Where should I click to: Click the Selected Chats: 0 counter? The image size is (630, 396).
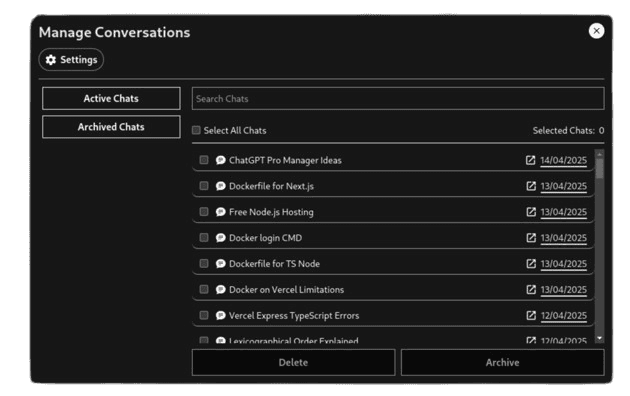pos(568,131)
